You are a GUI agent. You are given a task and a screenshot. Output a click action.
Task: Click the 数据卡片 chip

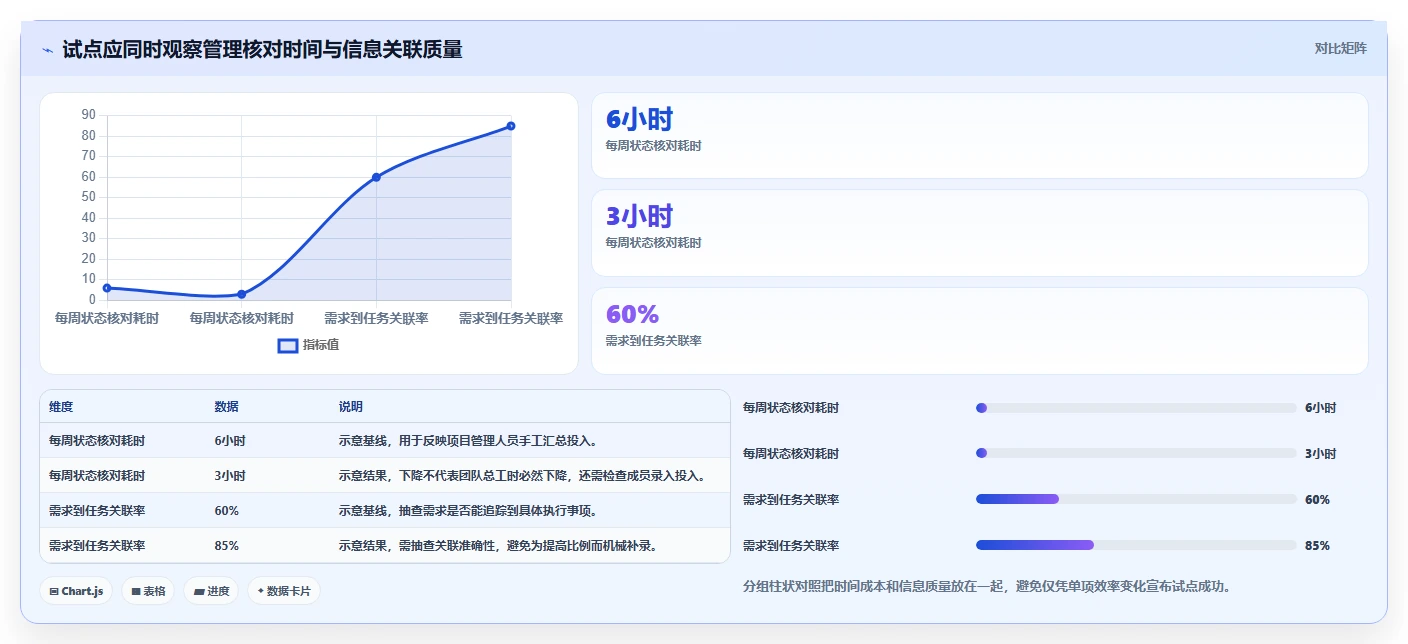[x=284, y=591]
